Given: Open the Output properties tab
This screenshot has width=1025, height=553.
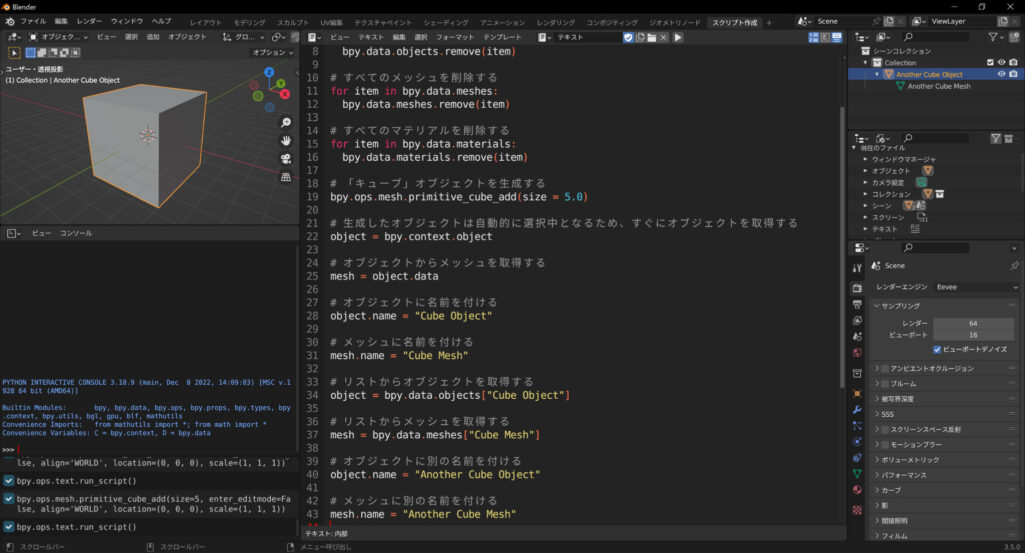Looking at the screenshot, I should coord(857,305).
